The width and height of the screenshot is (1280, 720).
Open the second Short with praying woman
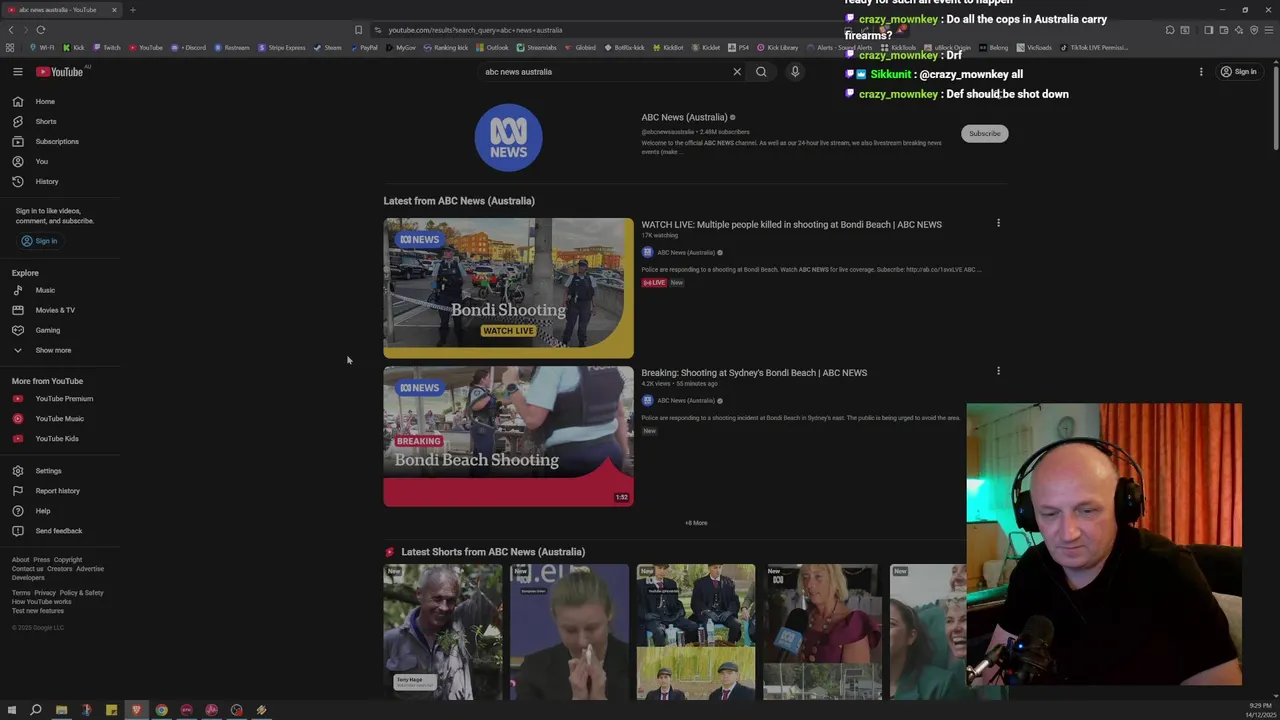569,632
